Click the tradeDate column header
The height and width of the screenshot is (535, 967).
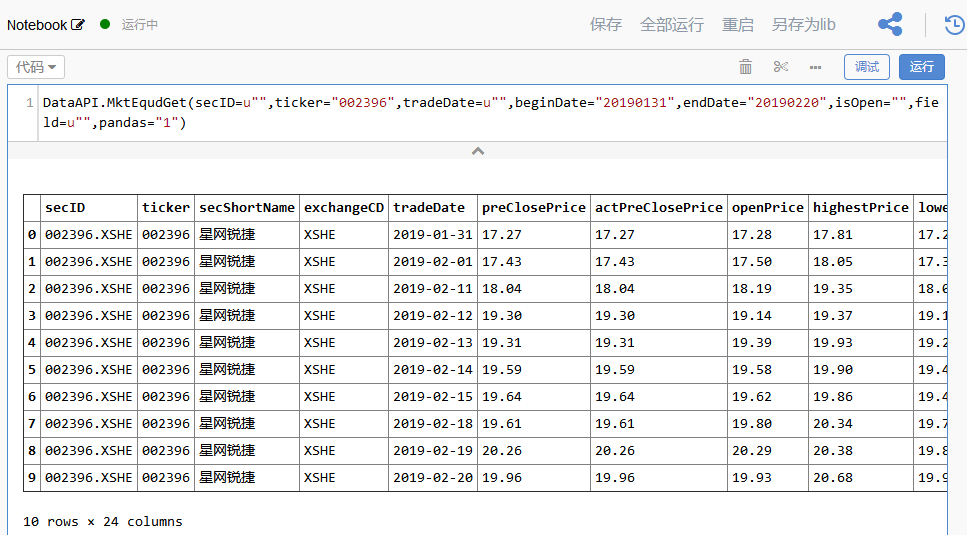pos(432,208)
